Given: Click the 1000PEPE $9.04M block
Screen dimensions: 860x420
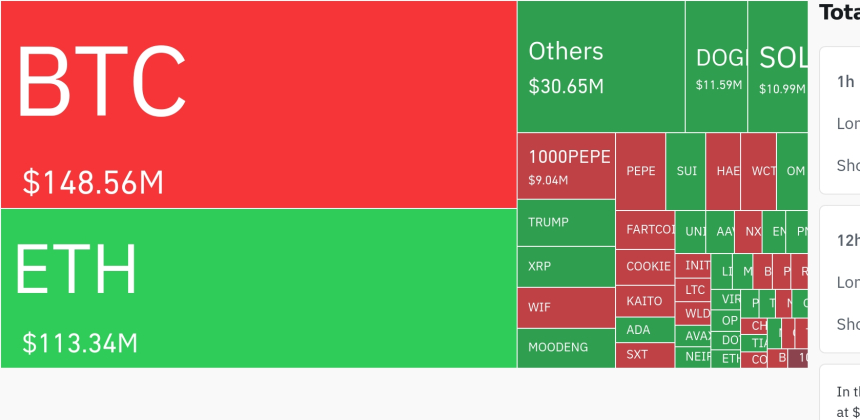Looking at the screenshot, I should [x=566, y=166].
